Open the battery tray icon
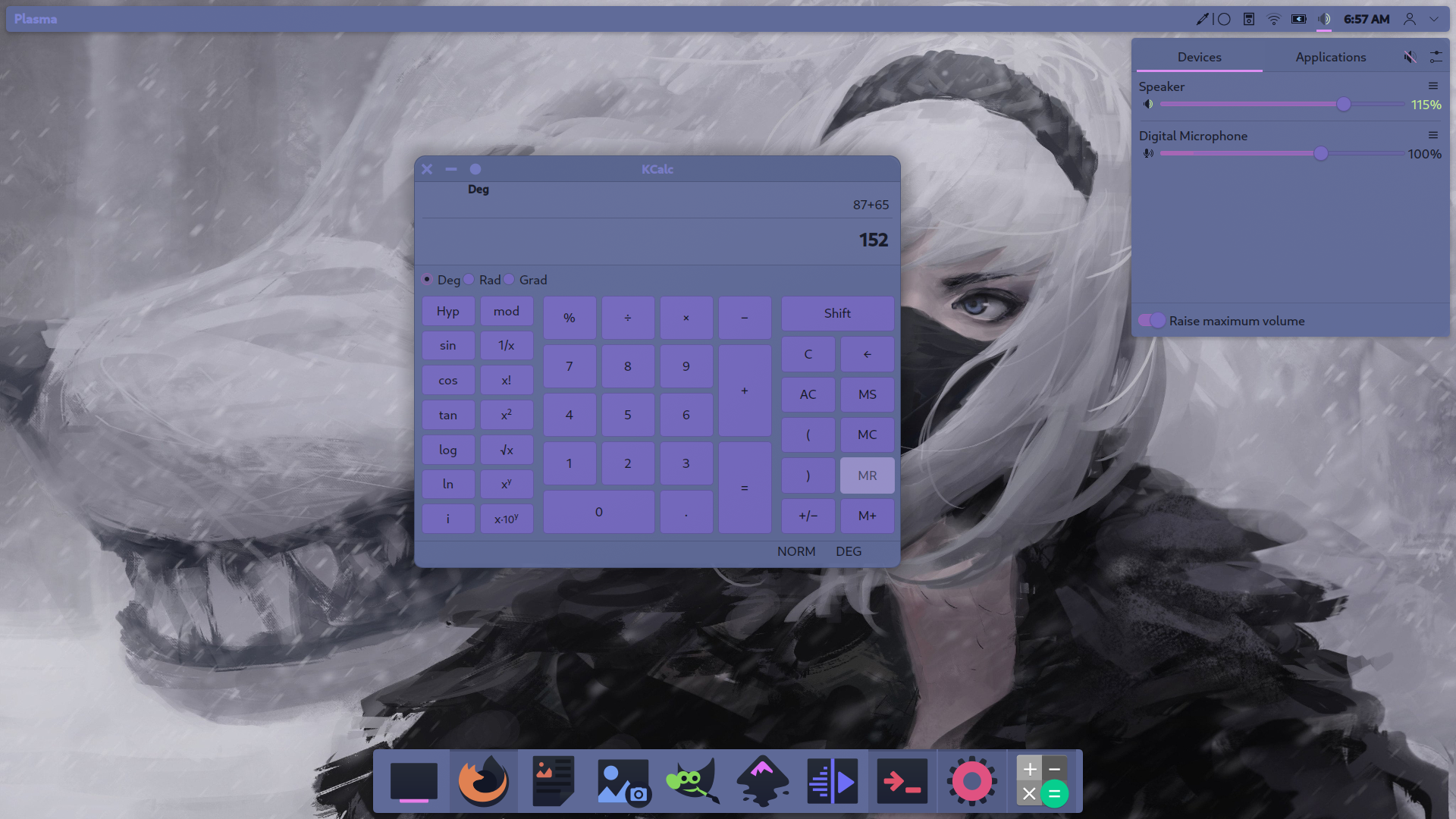This screenshot has width=1456, height=819. click(x=1299, y=19)
